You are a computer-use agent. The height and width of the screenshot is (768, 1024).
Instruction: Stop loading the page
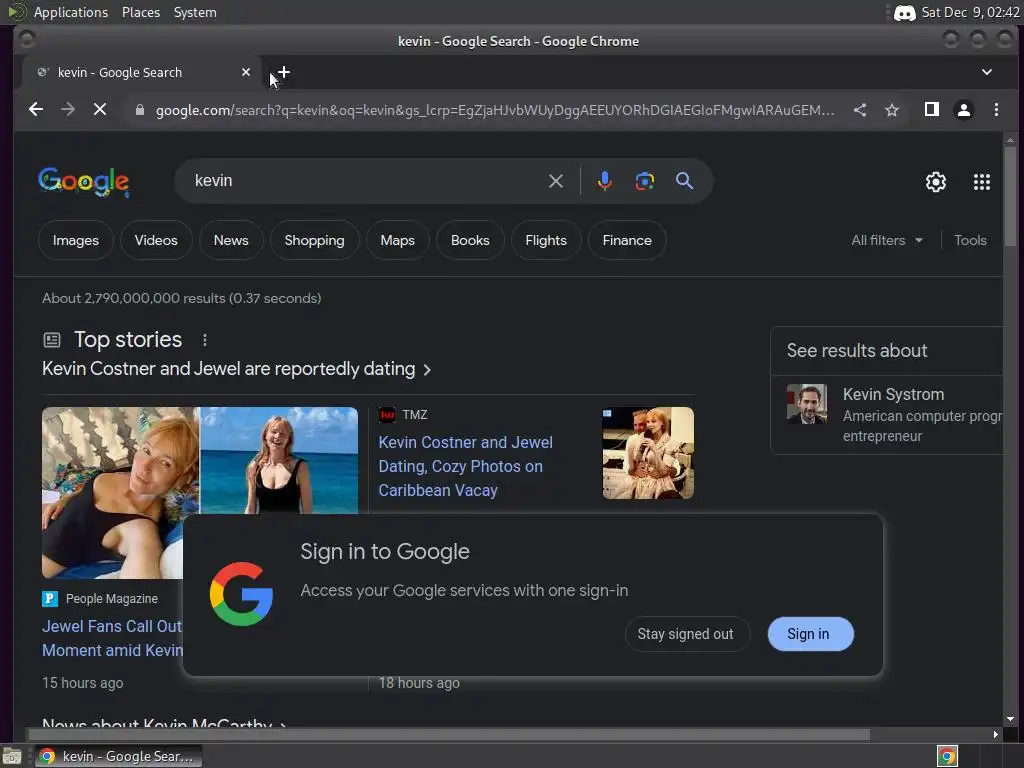[100, 110]
